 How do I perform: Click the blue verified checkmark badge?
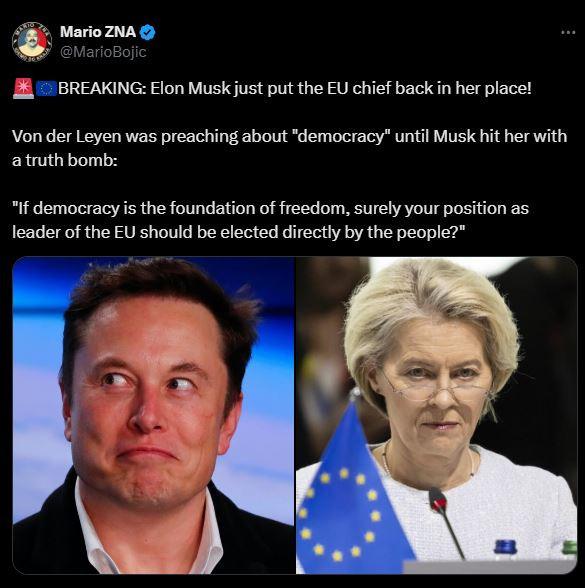coord(147,32)
